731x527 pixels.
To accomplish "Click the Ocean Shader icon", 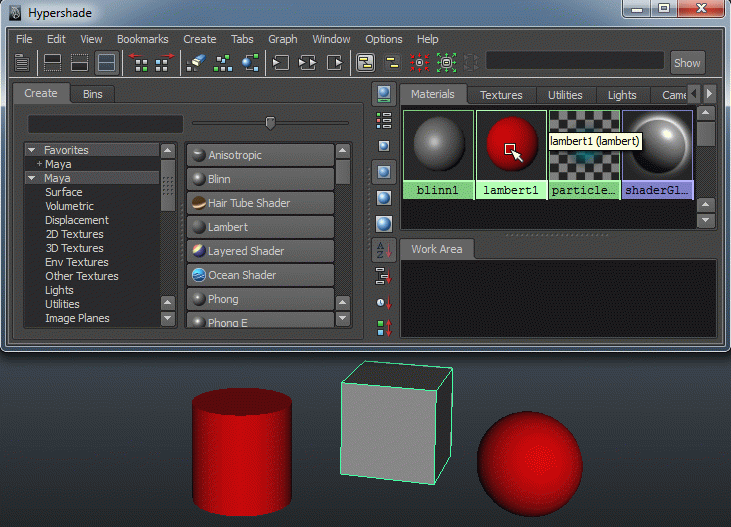I will click(x=199, y=275).
